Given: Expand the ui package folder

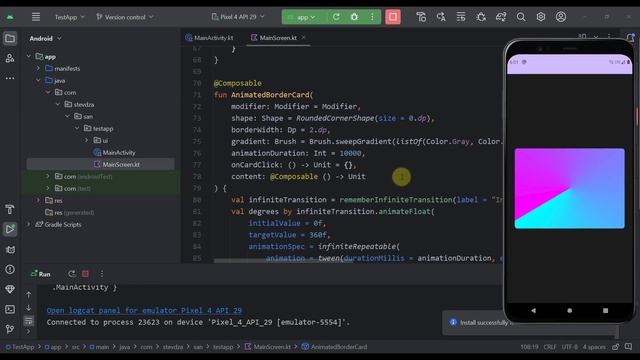Looking at the screenshot, I should pyautogui.click(x=87, y=140).
